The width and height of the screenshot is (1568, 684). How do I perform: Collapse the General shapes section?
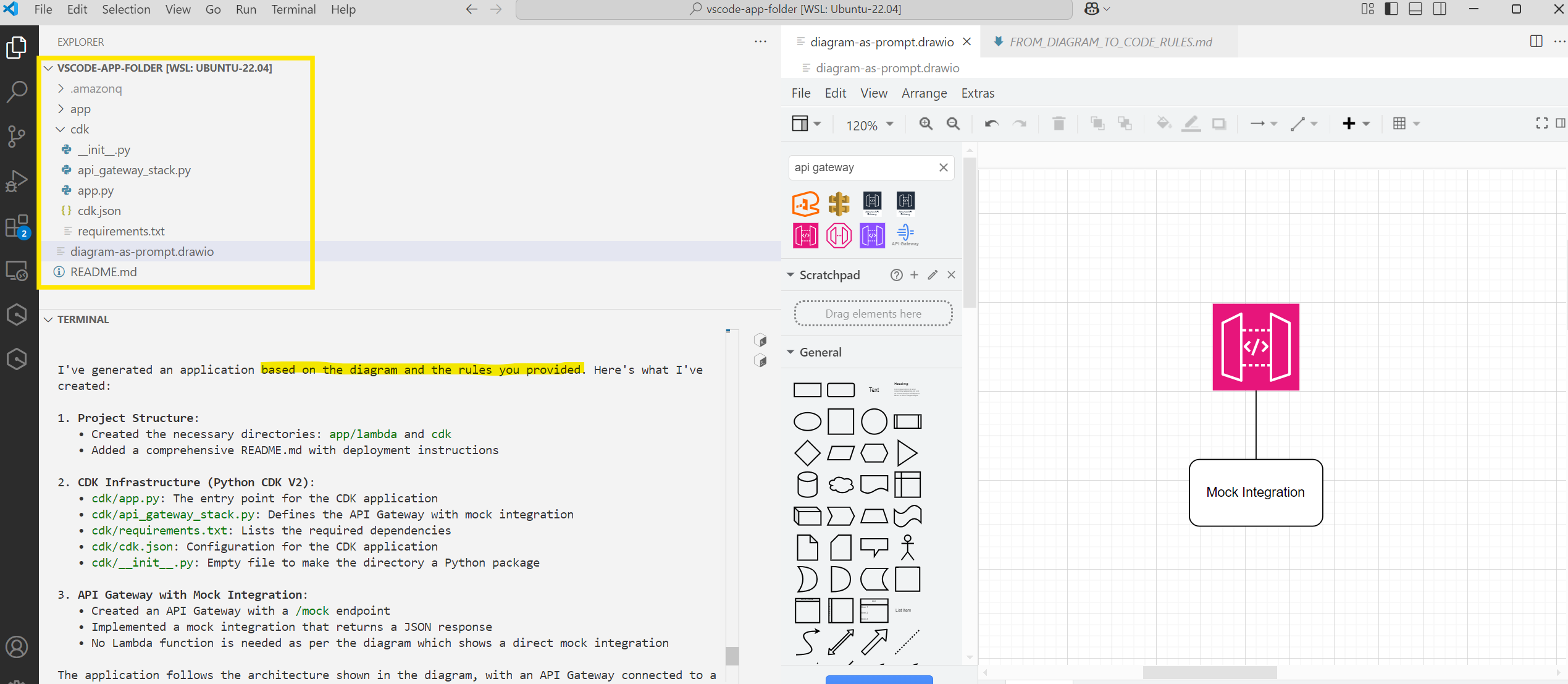(x=790, y=352)
